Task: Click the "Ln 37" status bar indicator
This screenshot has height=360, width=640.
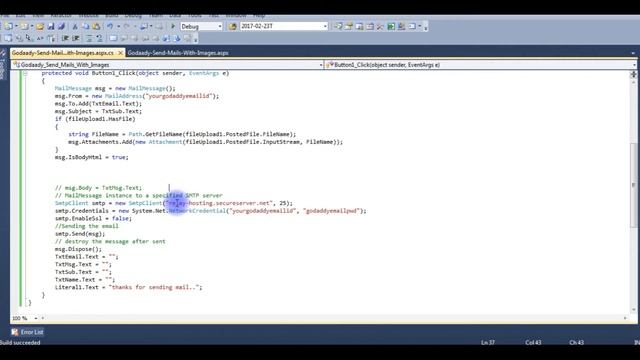Action: pos(488,342)
